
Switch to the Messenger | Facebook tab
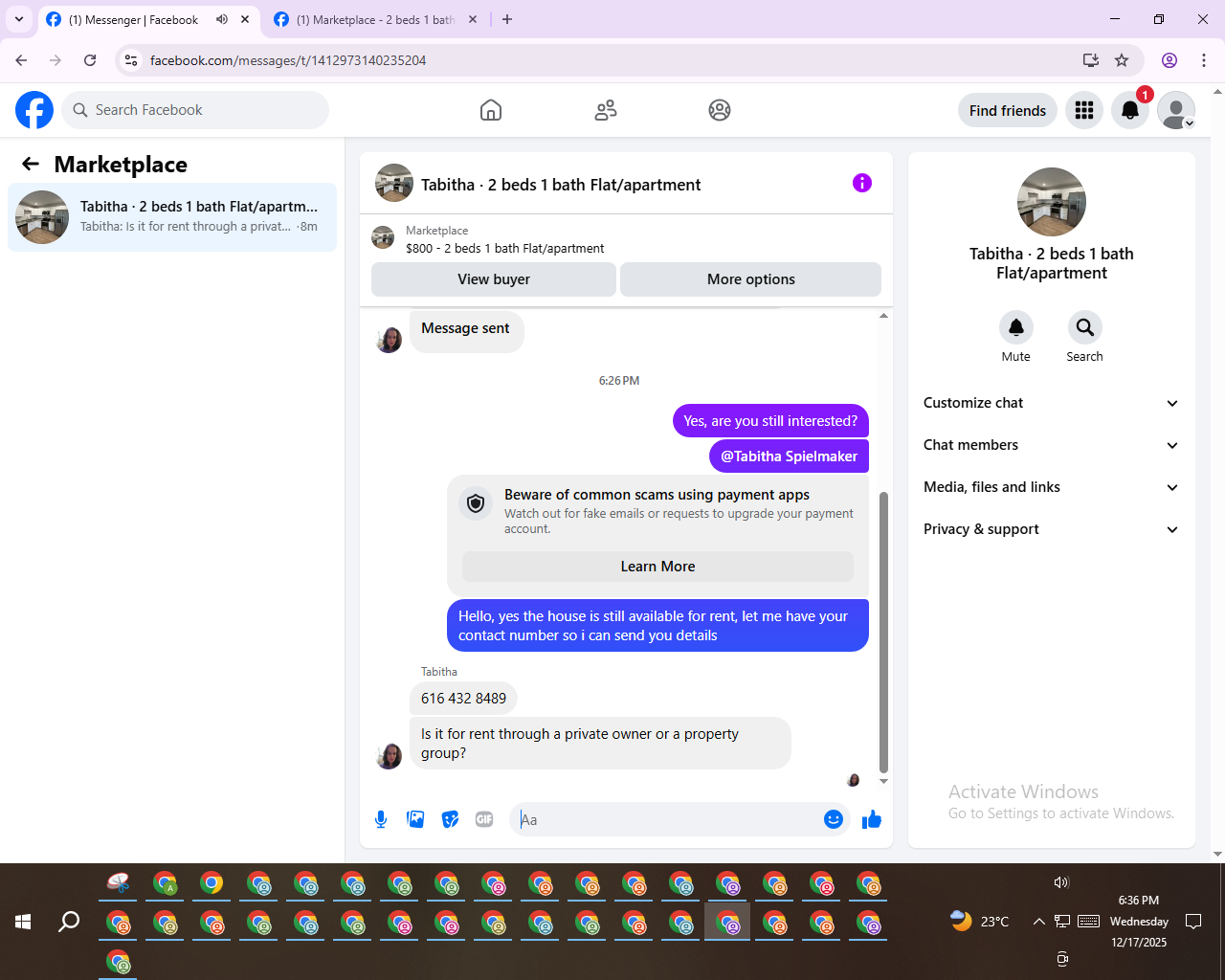134,19
